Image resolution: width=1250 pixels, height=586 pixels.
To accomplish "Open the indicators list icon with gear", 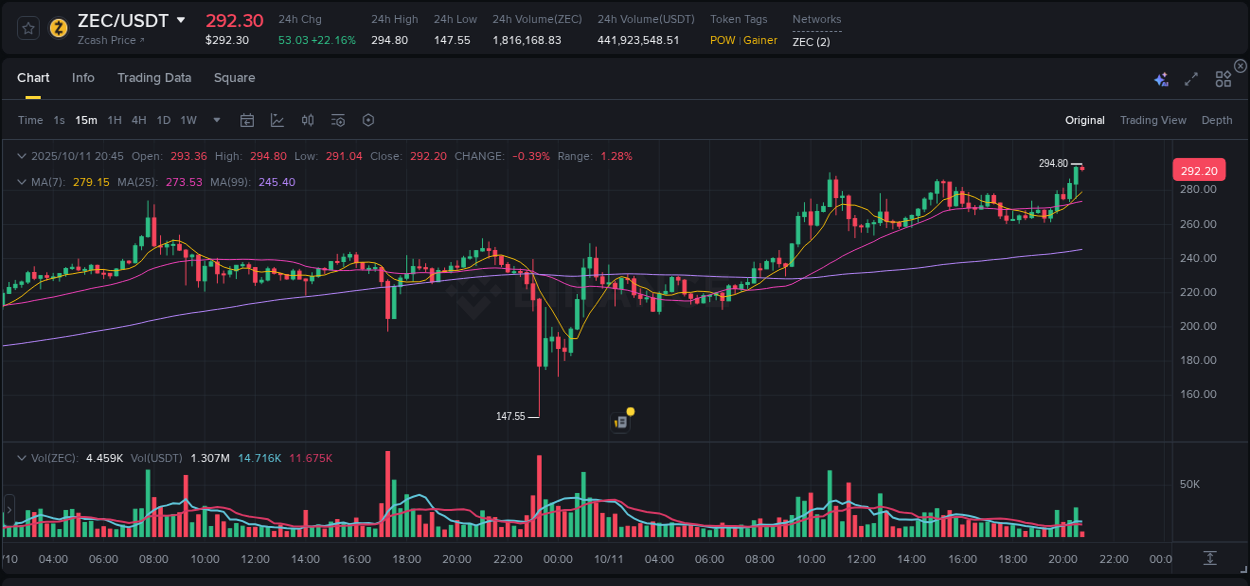I will pos(337,119).
